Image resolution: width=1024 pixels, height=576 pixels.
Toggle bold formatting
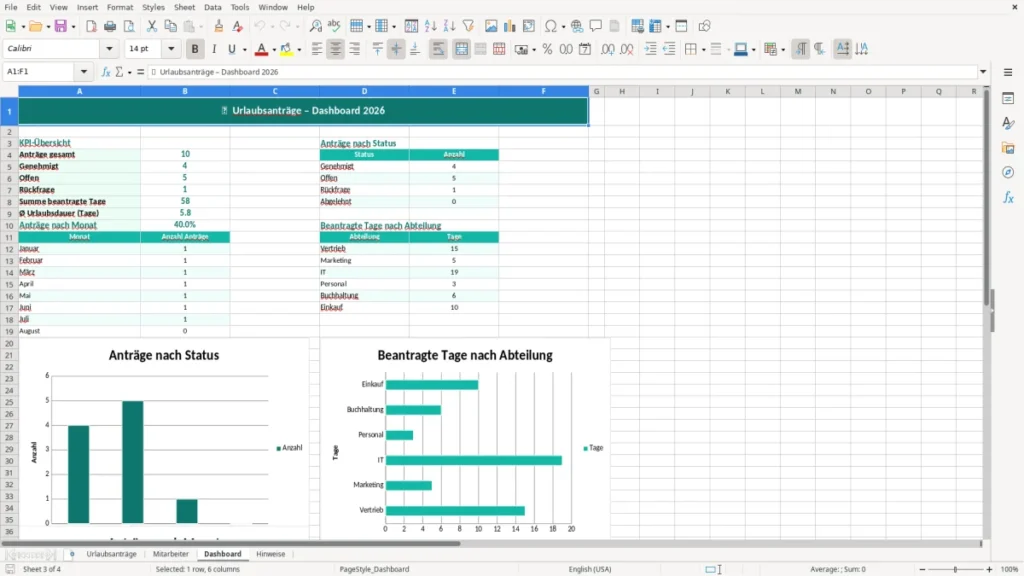[195, 49]
